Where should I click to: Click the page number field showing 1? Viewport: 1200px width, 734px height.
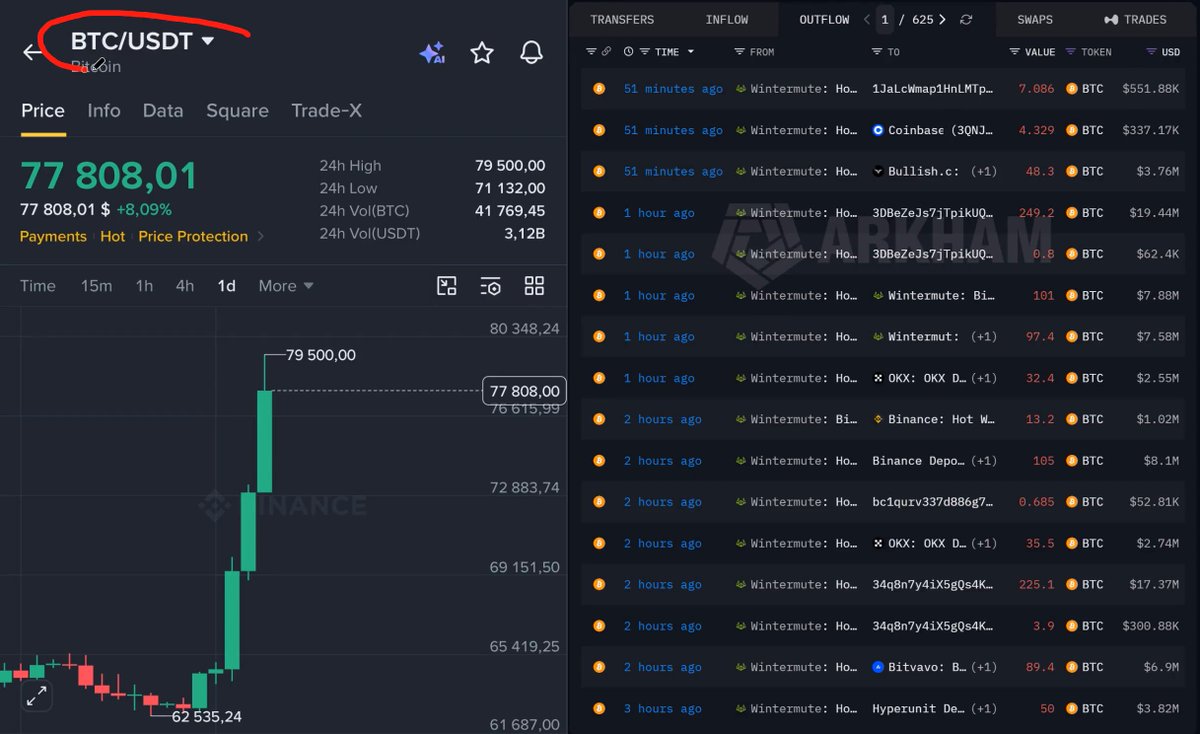885,19
